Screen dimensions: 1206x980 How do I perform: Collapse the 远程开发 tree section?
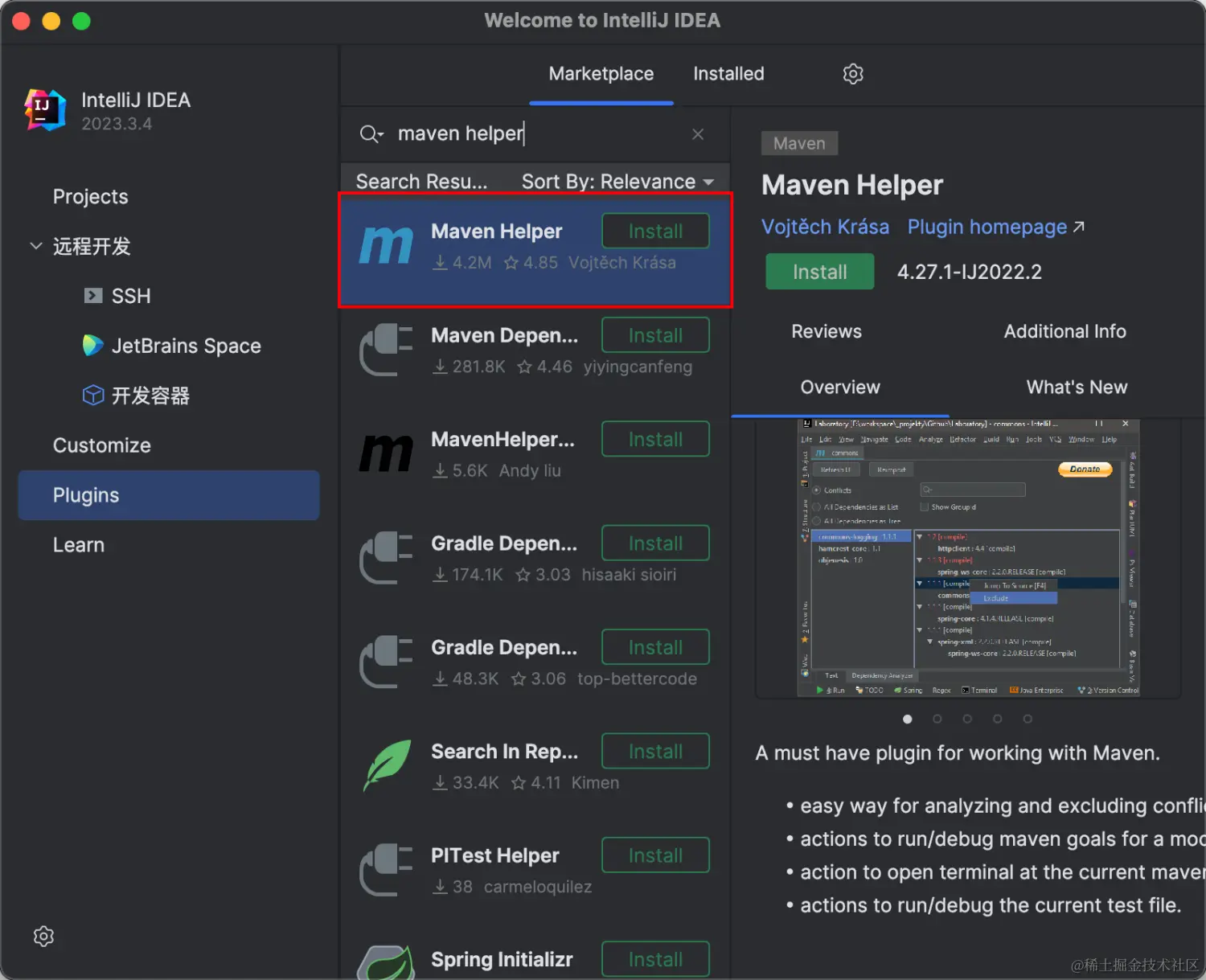(36, 246)
